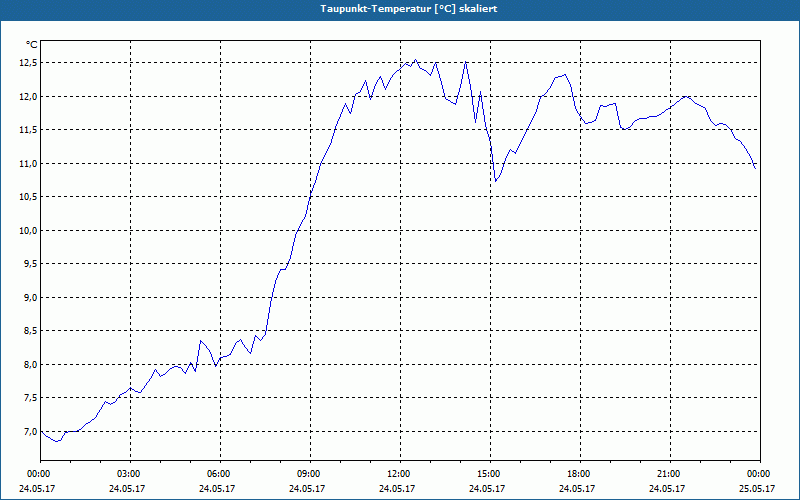Image resolution: width=800 pixels, height=500 pixels.
Task: Select the 12,0 y-axis label
Action: tap(29, 96)
